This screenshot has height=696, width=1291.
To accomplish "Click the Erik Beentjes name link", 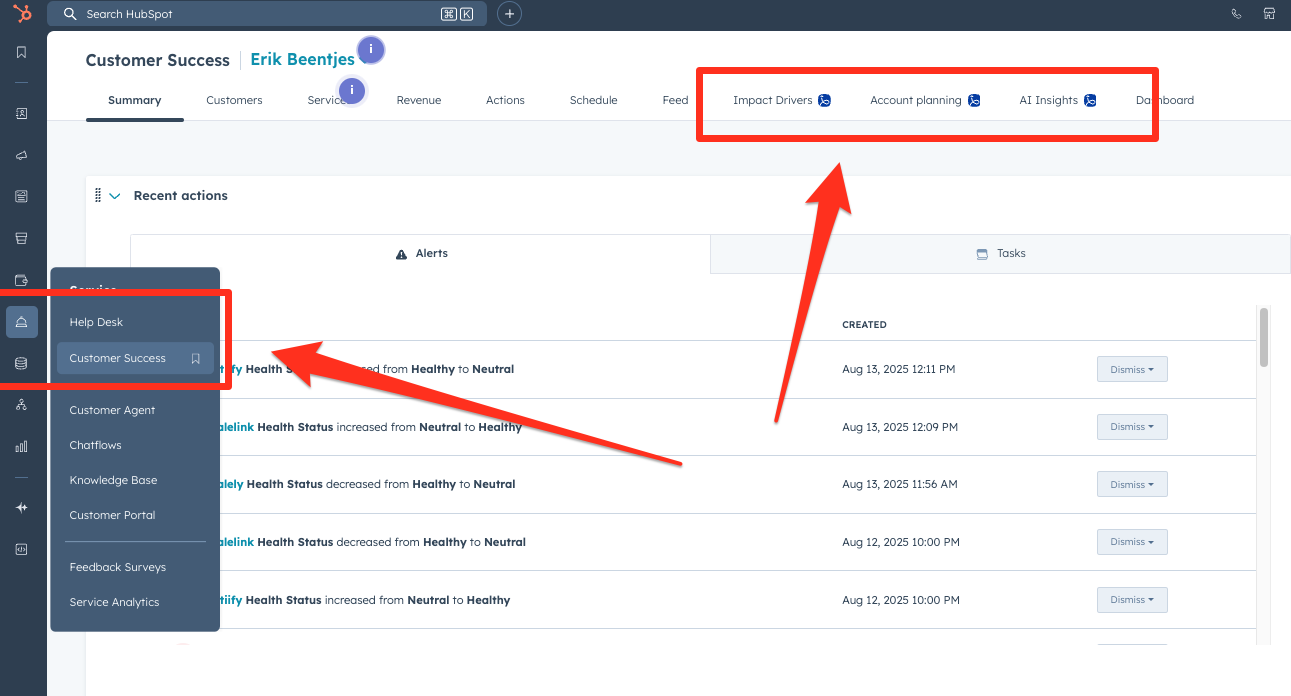I will 302,60.
